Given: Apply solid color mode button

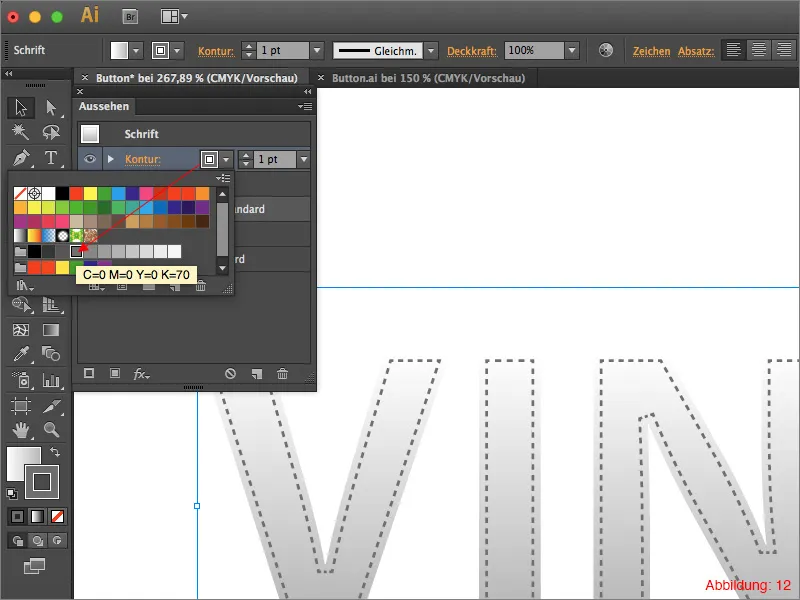Looking at the screenshot, I should pos(17,517).
